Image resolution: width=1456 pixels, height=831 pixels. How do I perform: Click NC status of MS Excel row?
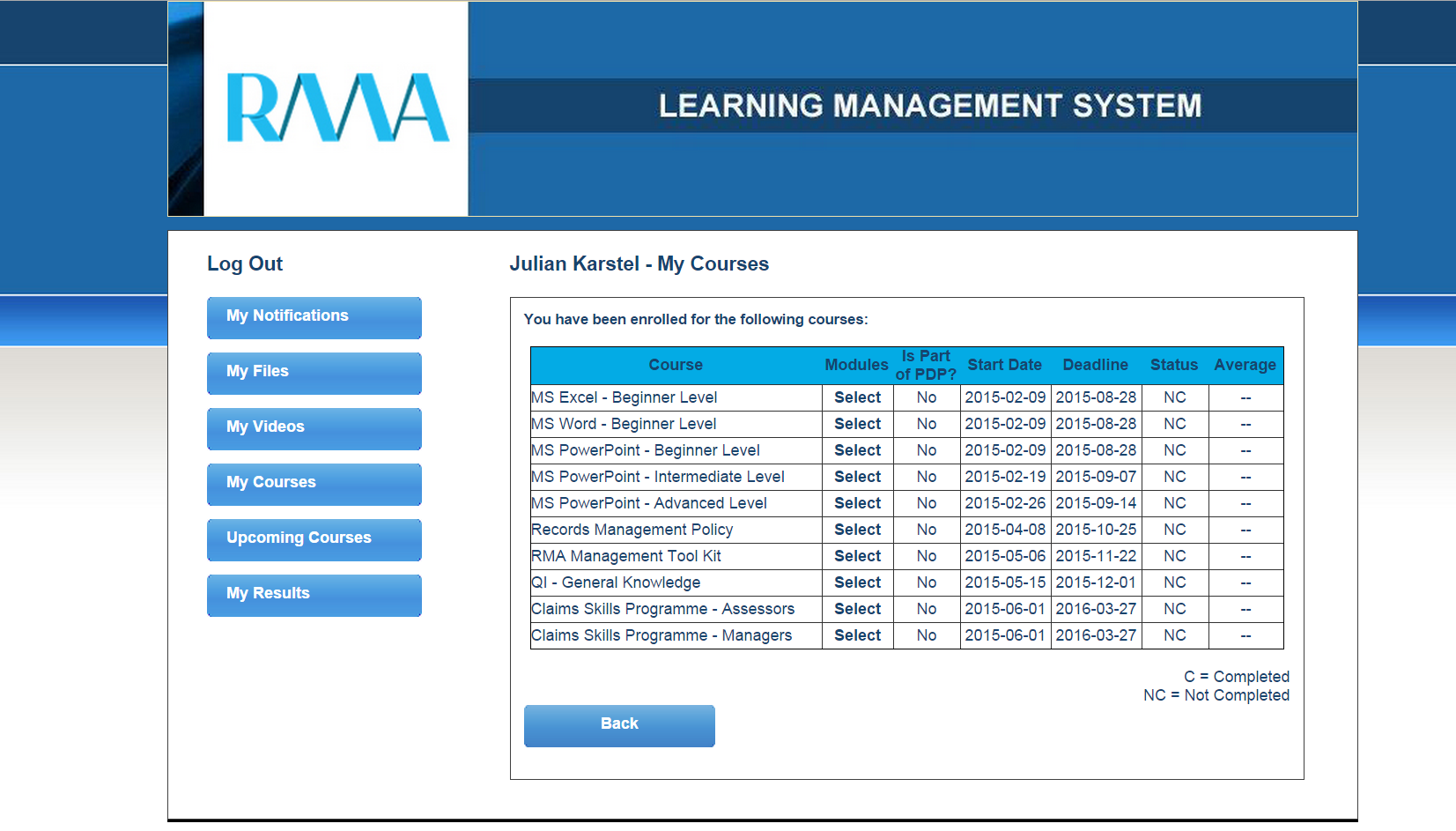point(1175,397)
